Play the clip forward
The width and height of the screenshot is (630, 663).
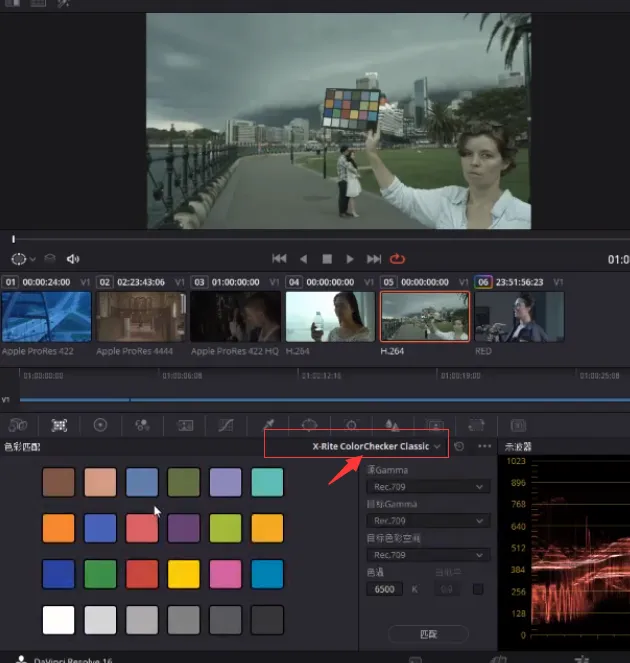(x=350, y=259)
